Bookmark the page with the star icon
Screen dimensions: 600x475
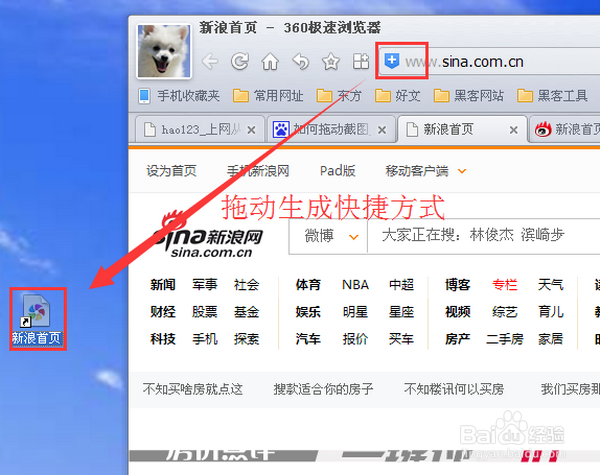(331, 61)
